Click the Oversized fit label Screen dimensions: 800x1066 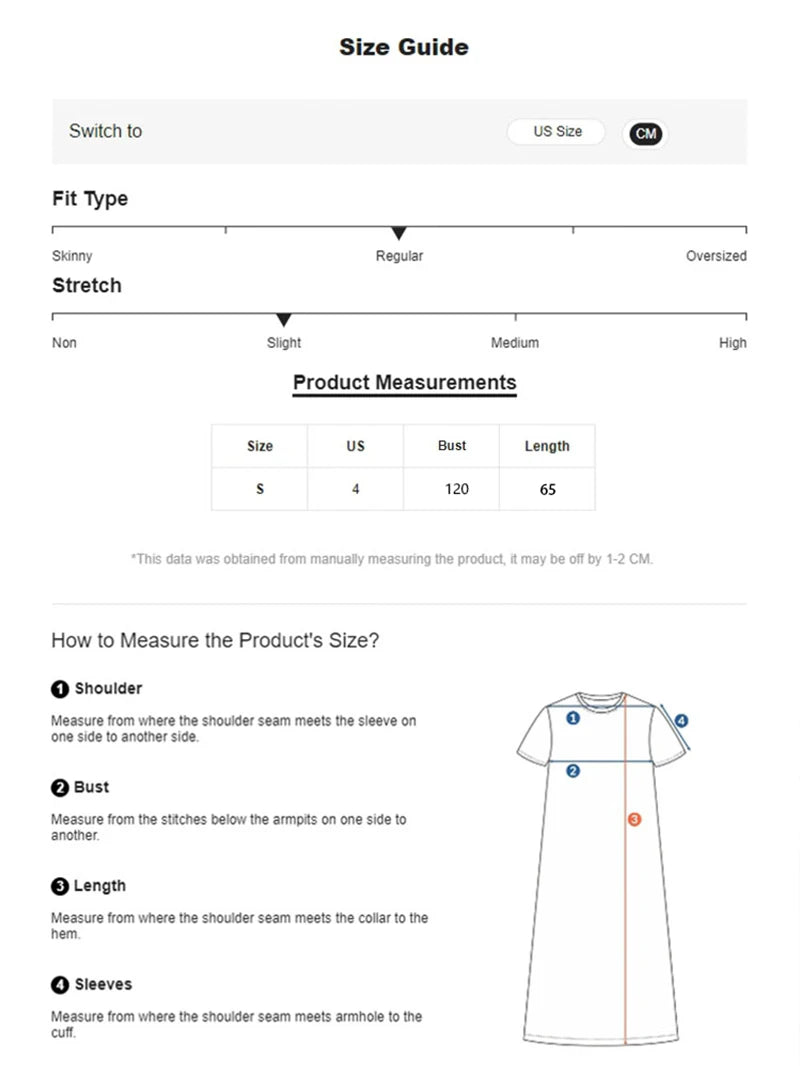[716, 256]
